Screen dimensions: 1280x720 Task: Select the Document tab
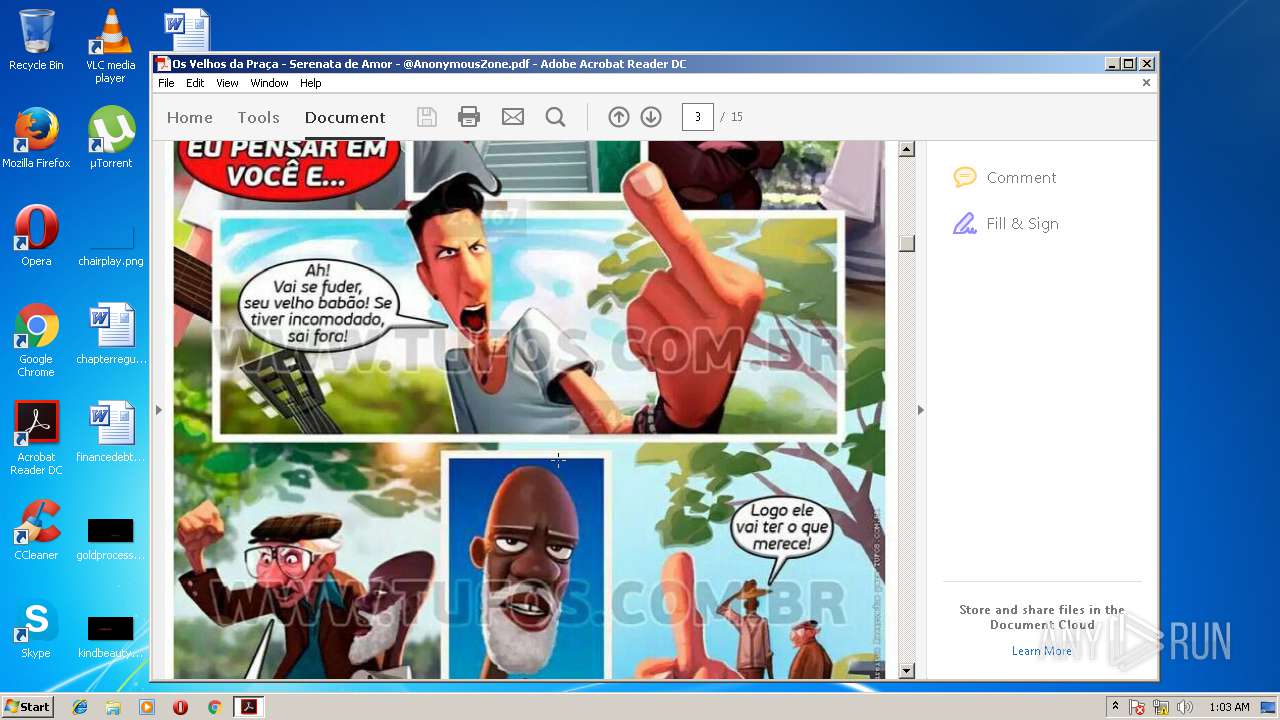(x=345, y=117)
